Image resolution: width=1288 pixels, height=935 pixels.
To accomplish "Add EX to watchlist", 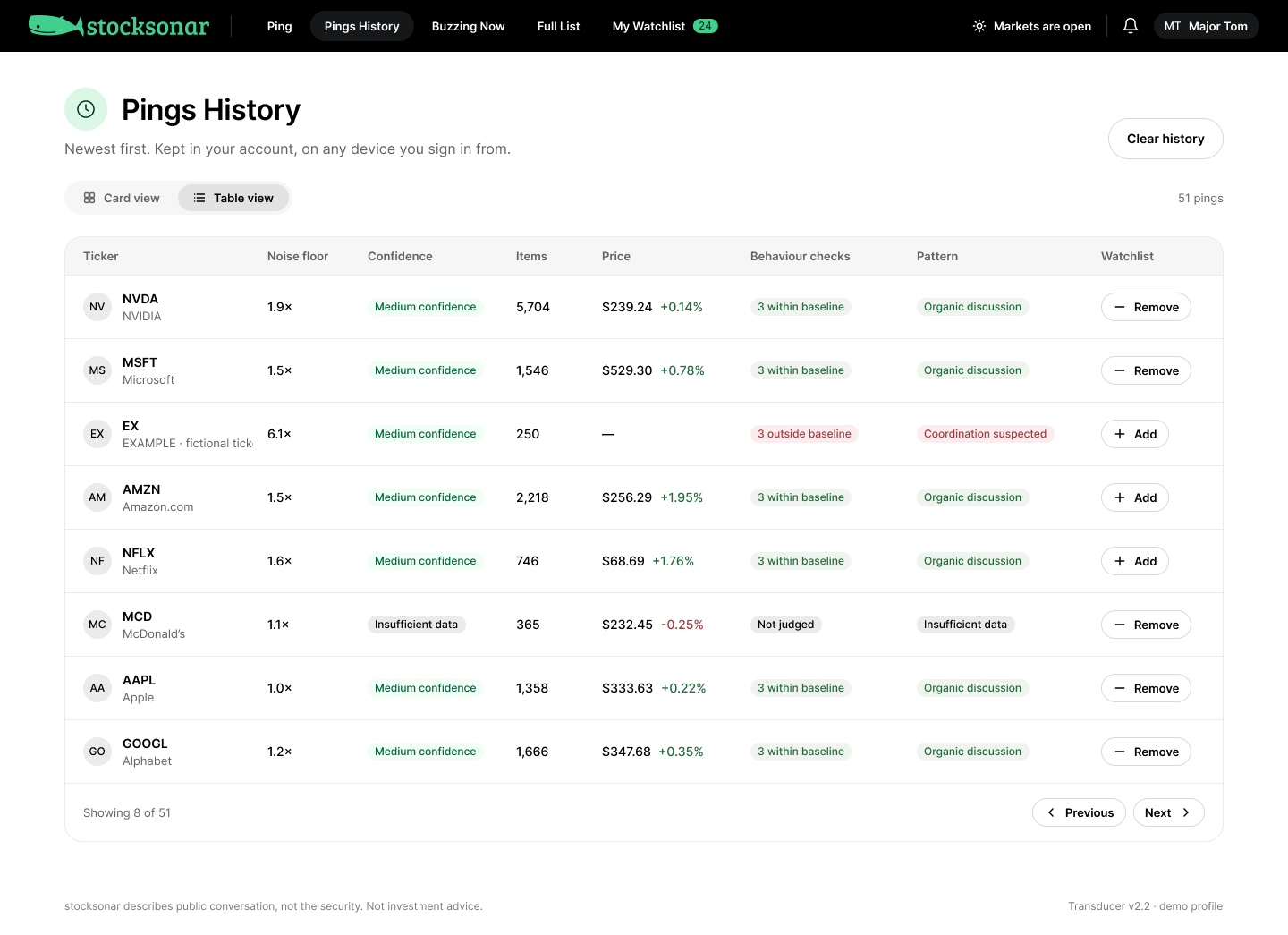I will coord(1135,434).
